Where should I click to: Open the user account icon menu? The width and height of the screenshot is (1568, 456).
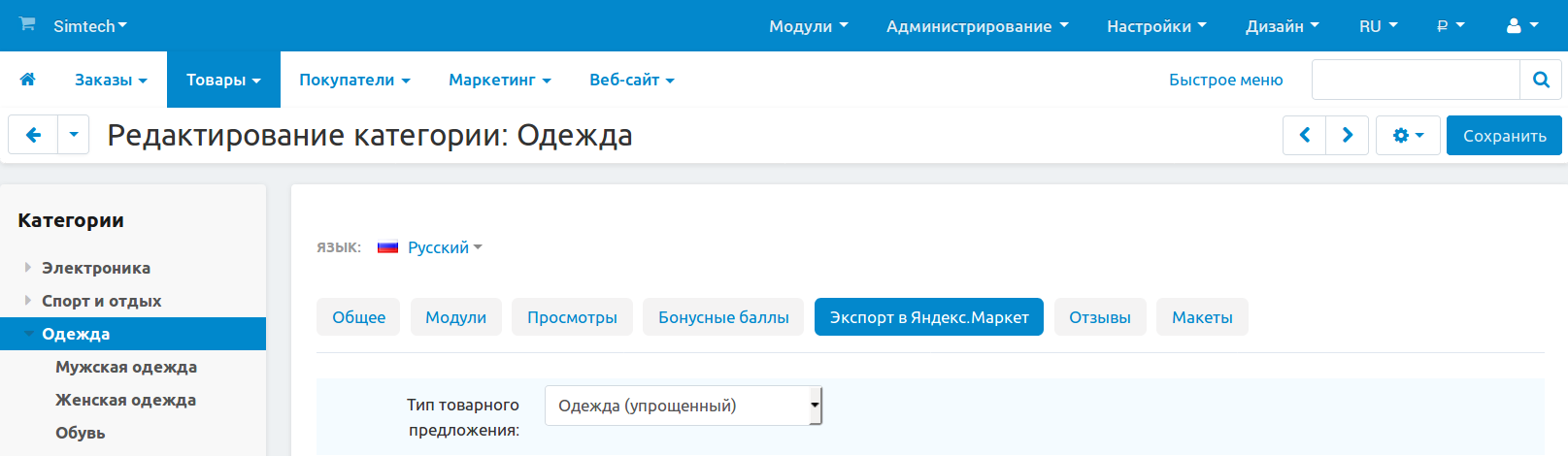[1521, 26]
